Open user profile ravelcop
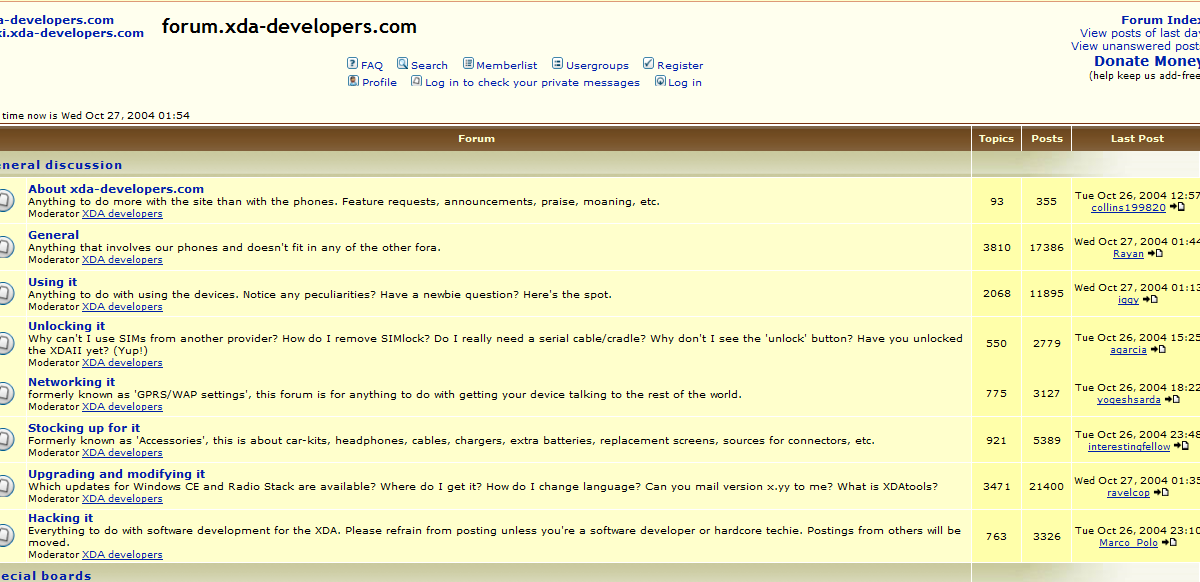The height and width of the screenshot is (582, 1200). point(1128,493)
